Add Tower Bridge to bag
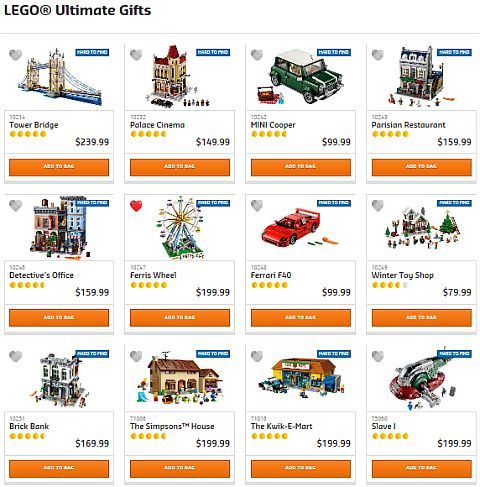Image resolution: width=480 pixels, height=487 pixels. (59, 167)
